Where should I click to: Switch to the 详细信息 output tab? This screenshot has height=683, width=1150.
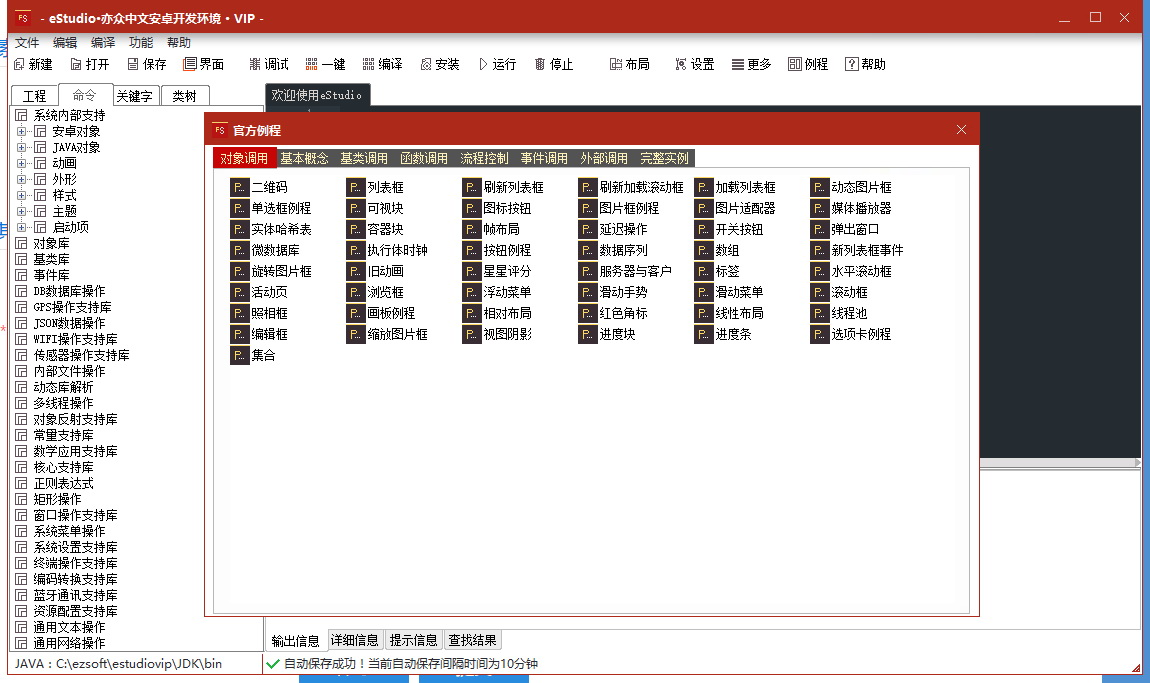click(355, 640)
